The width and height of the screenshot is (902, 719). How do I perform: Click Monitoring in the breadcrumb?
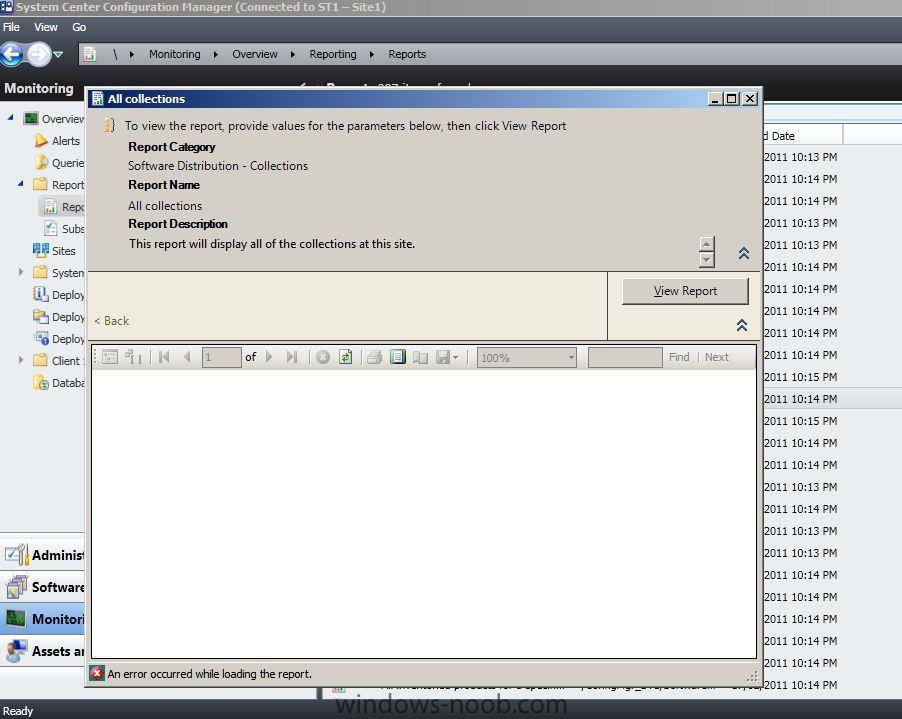pos(174,54)
